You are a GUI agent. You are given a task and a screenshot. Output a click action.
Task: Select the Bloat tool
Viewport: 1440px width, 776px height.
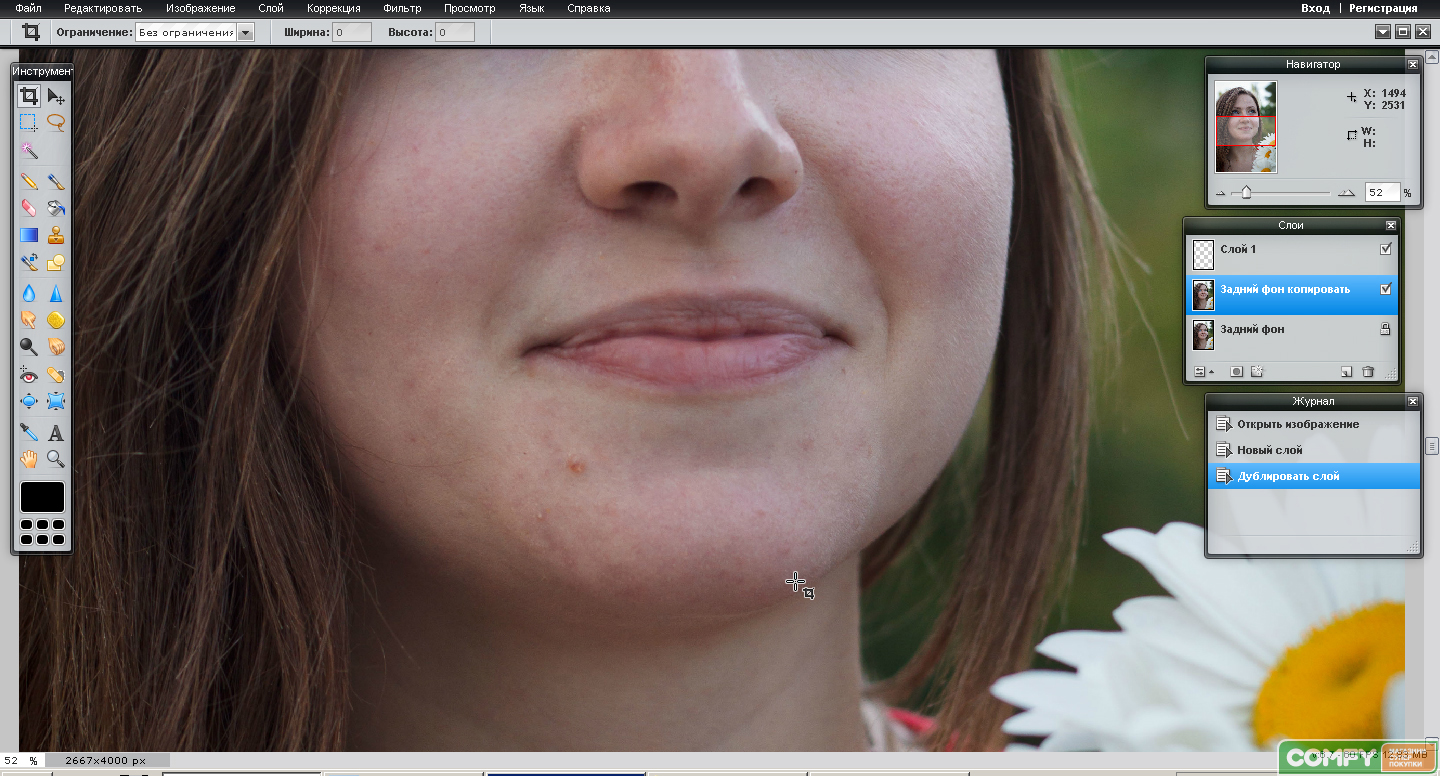tap(29, 402)
